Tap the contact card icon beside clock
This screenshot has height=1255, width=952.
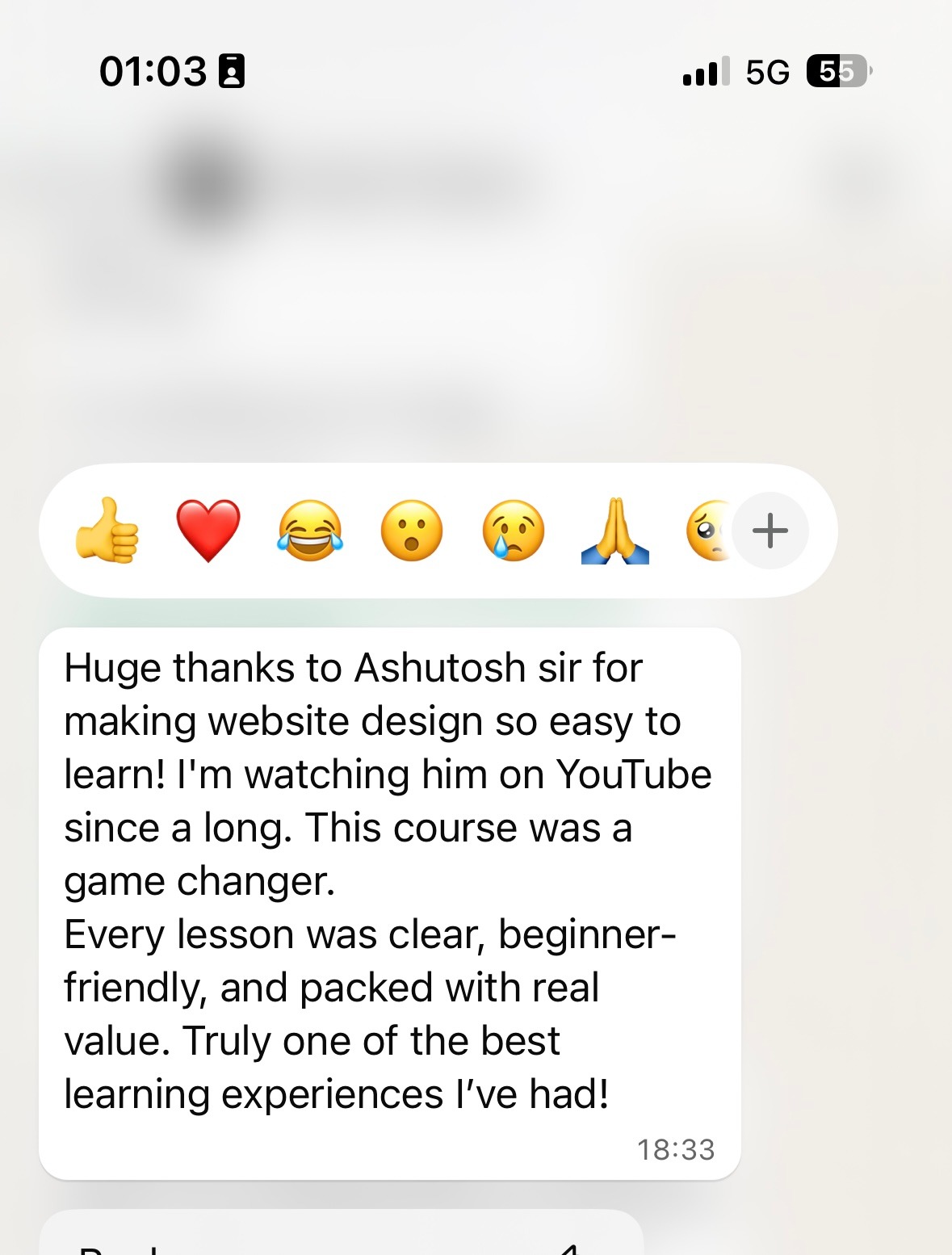pos(232,71)
